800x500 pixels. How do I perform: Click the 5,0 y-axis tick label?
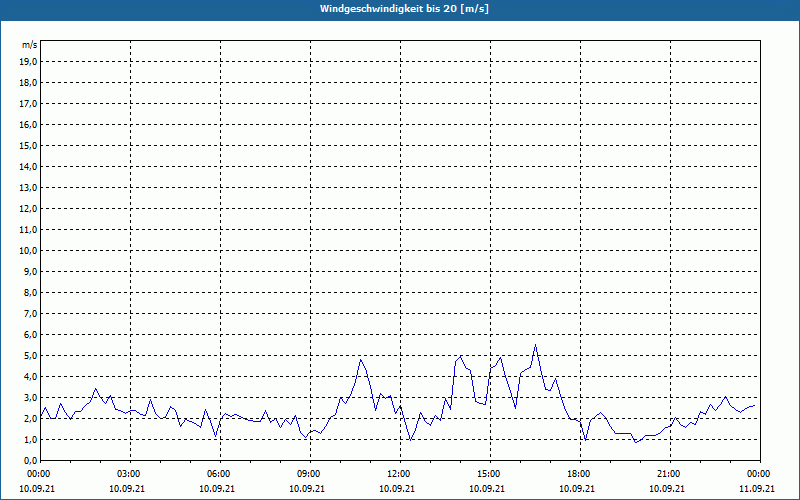point(31,355)
